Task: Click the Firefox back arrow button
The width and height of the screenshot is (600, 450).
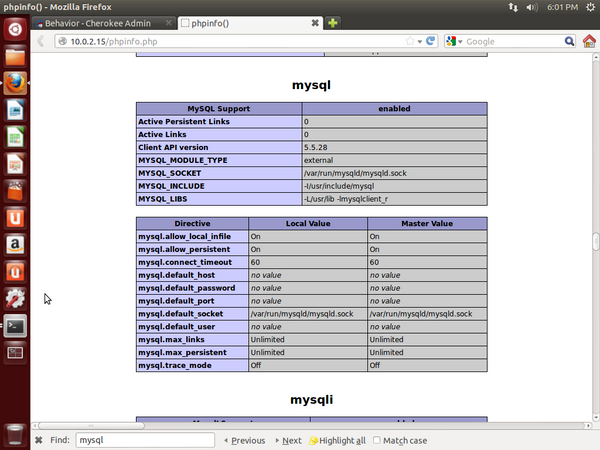Action: (x=41, y=42)
